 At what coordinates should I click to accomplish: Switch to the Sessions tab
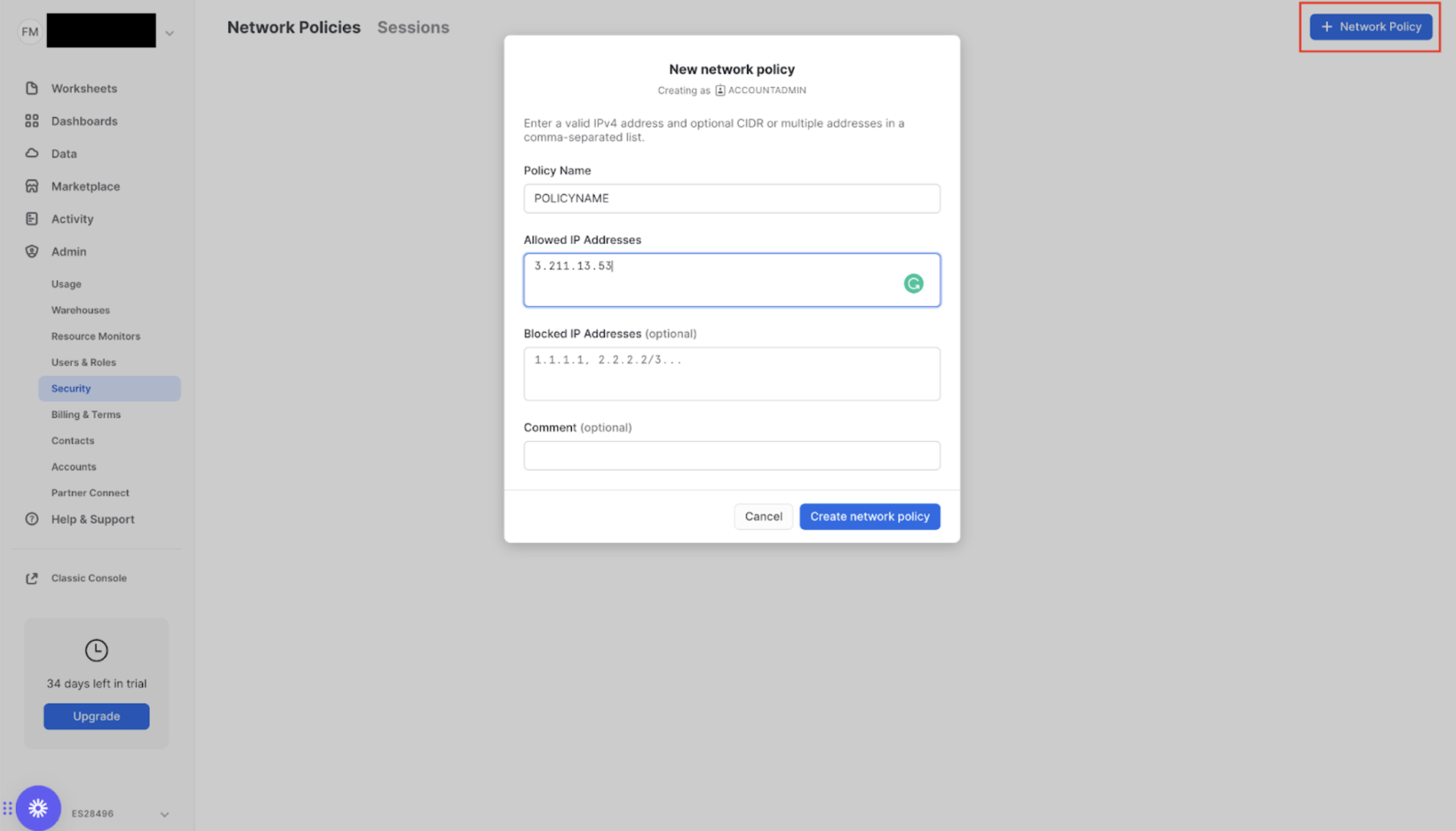pyautogui.click(x=413, y=27)
